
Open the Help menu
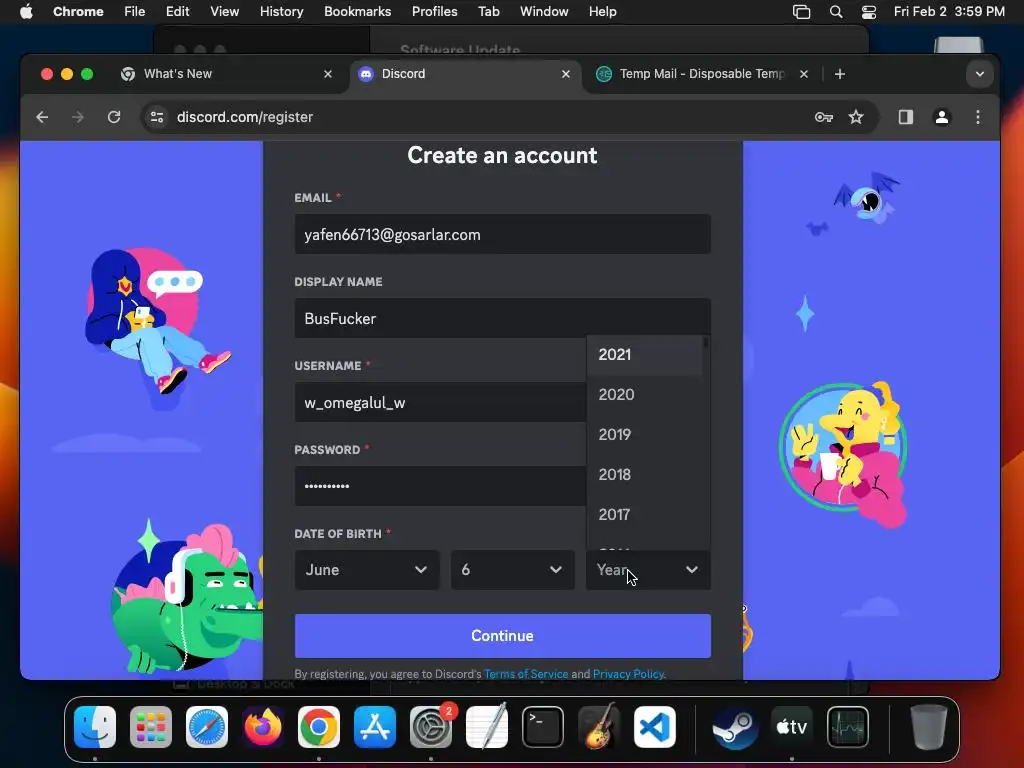point(602,12)
